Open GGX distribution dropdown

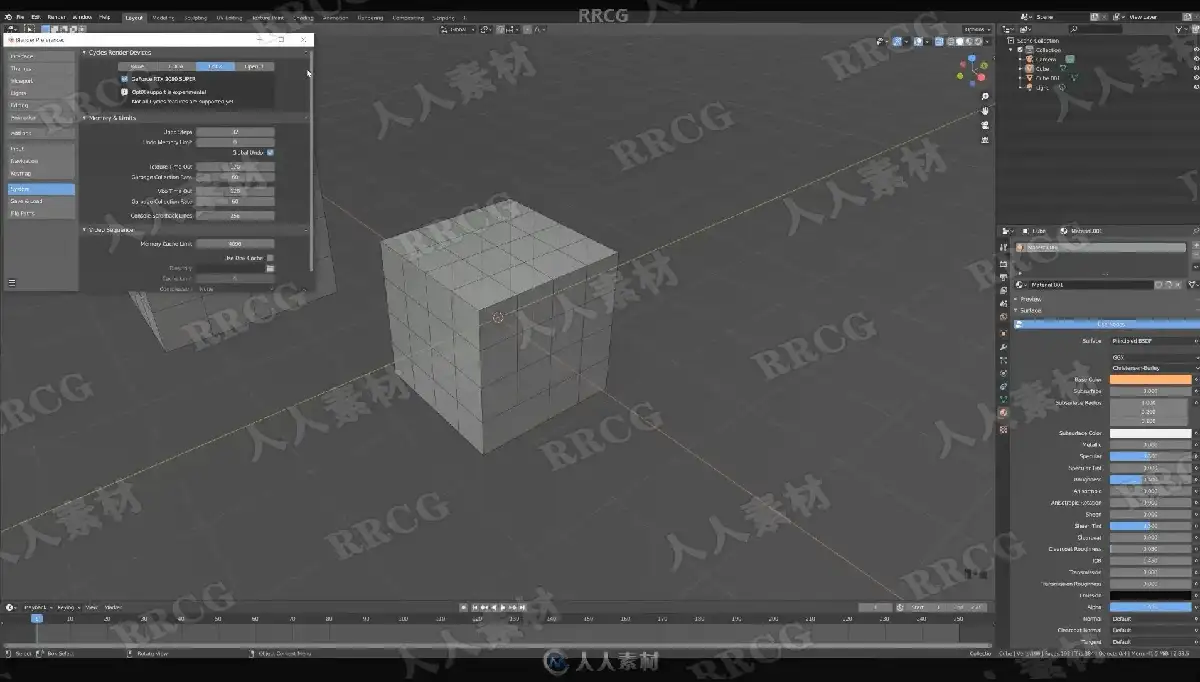(1154, 357)
